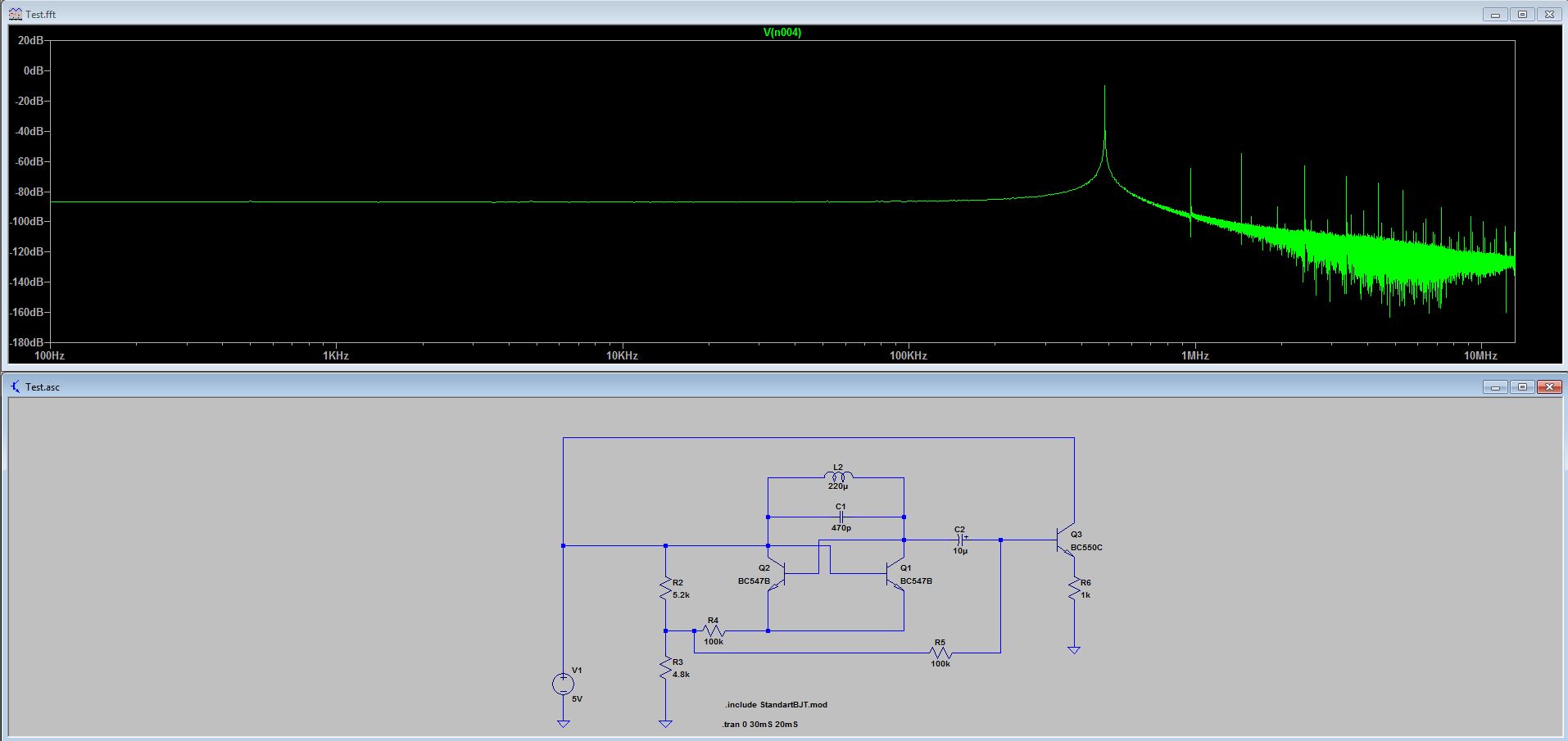
Task: Click the 100k value under R4
Action: click(x=714, y=641)
